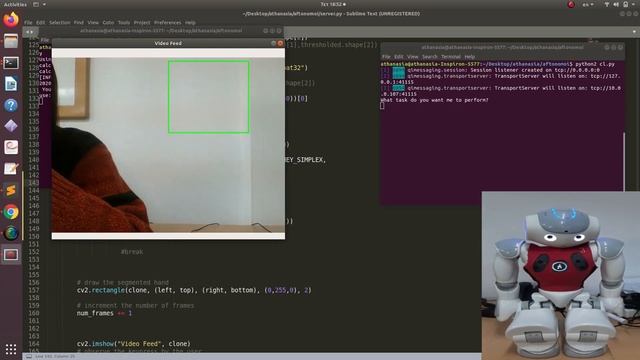Click 'What task do you want me to perform?'

[x=434, y=100]
